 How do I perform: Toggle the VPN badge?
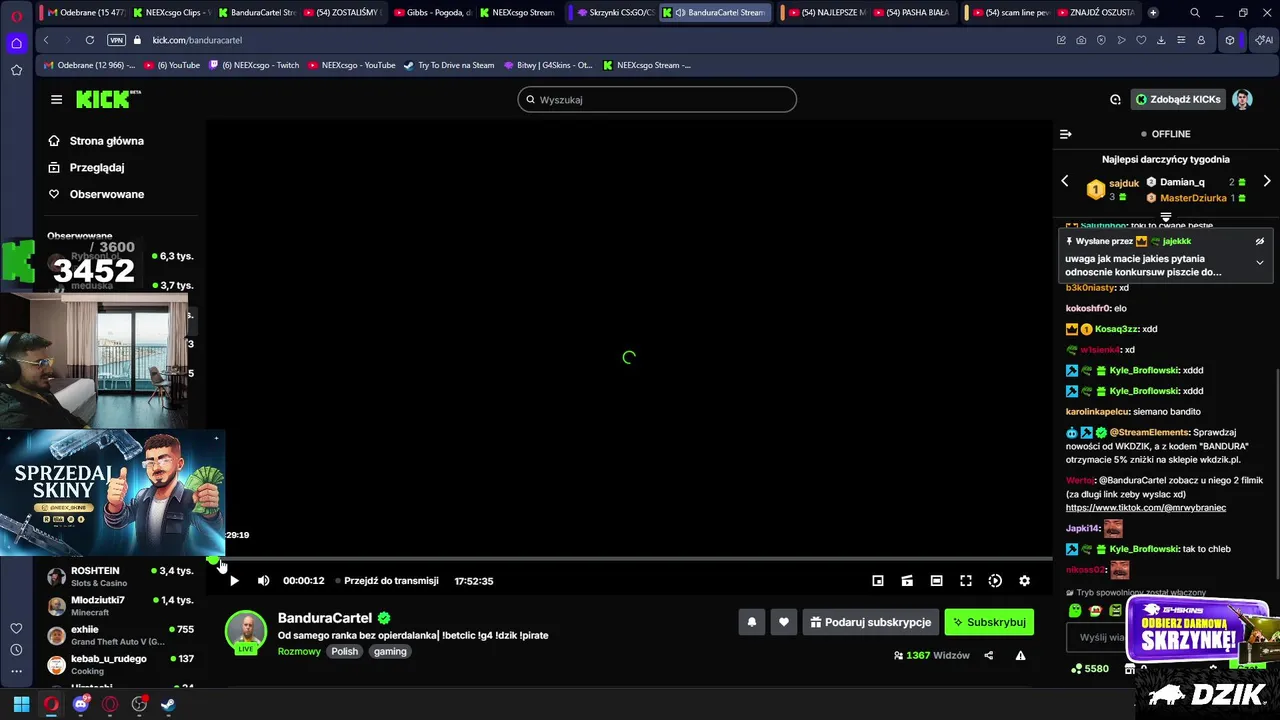116,40
